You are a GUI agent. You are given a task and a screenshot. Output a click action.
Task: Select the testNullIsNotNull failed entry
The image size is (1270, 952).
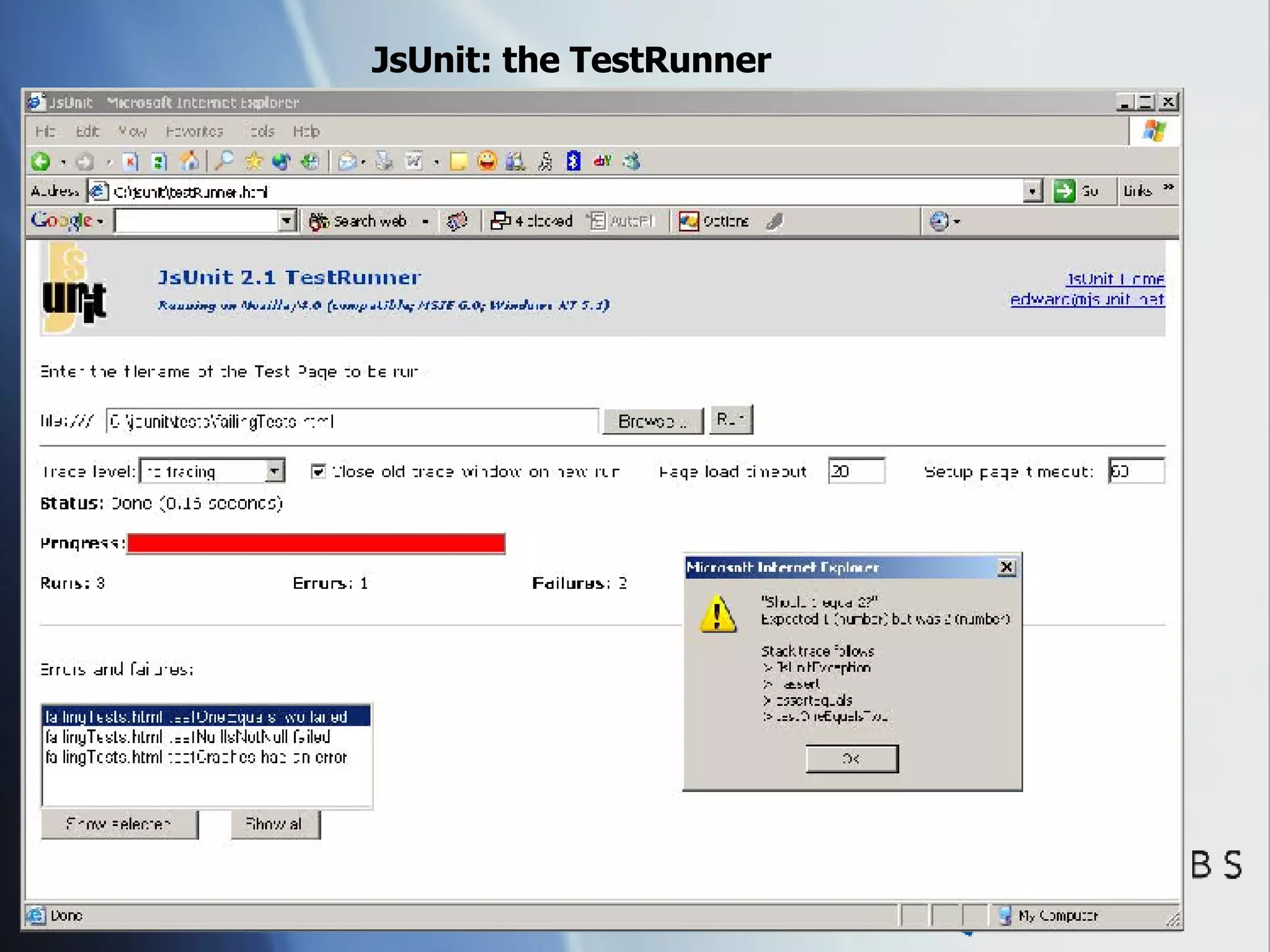tap(206, 737)
